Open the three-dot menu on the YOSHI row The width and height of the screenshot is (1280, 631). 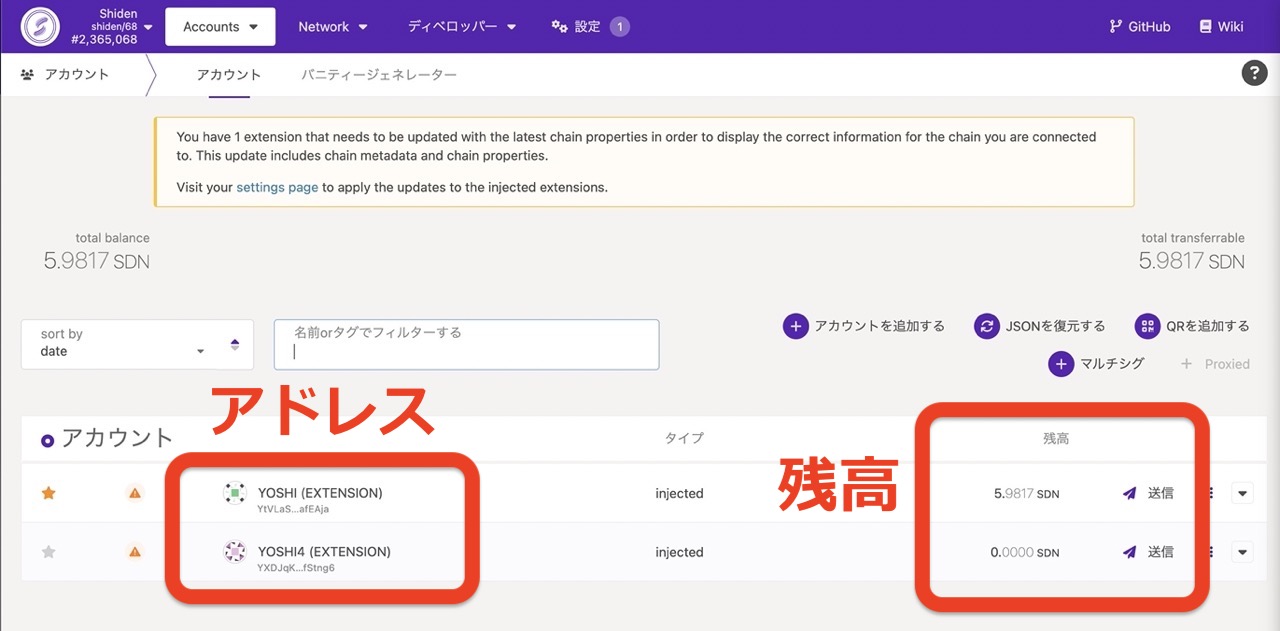(1213, 492)
